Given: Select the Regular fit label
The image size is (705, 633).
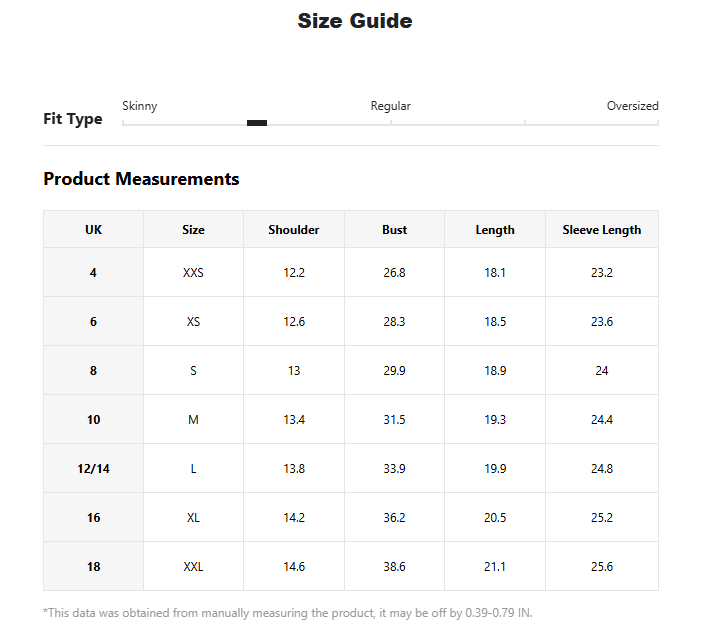Looking at the screenshot, I should coord(390,106).
